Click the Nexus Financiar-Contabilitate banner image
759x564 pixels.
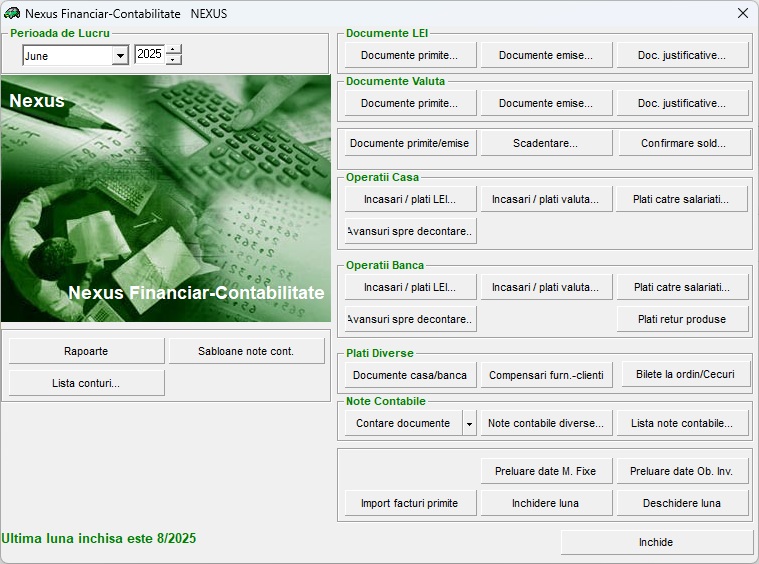[166, 198]
